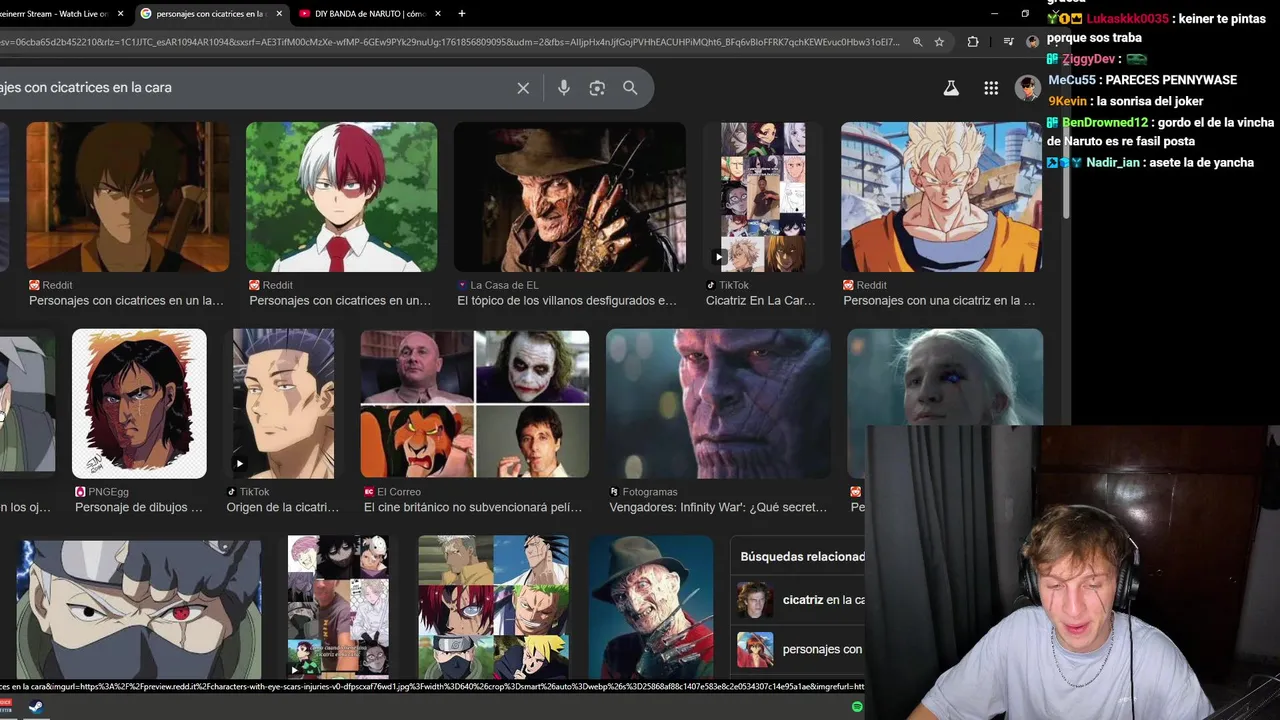1280x720 pixels.
Task: Open the zoom indicator in address bar
Action: 918,42
